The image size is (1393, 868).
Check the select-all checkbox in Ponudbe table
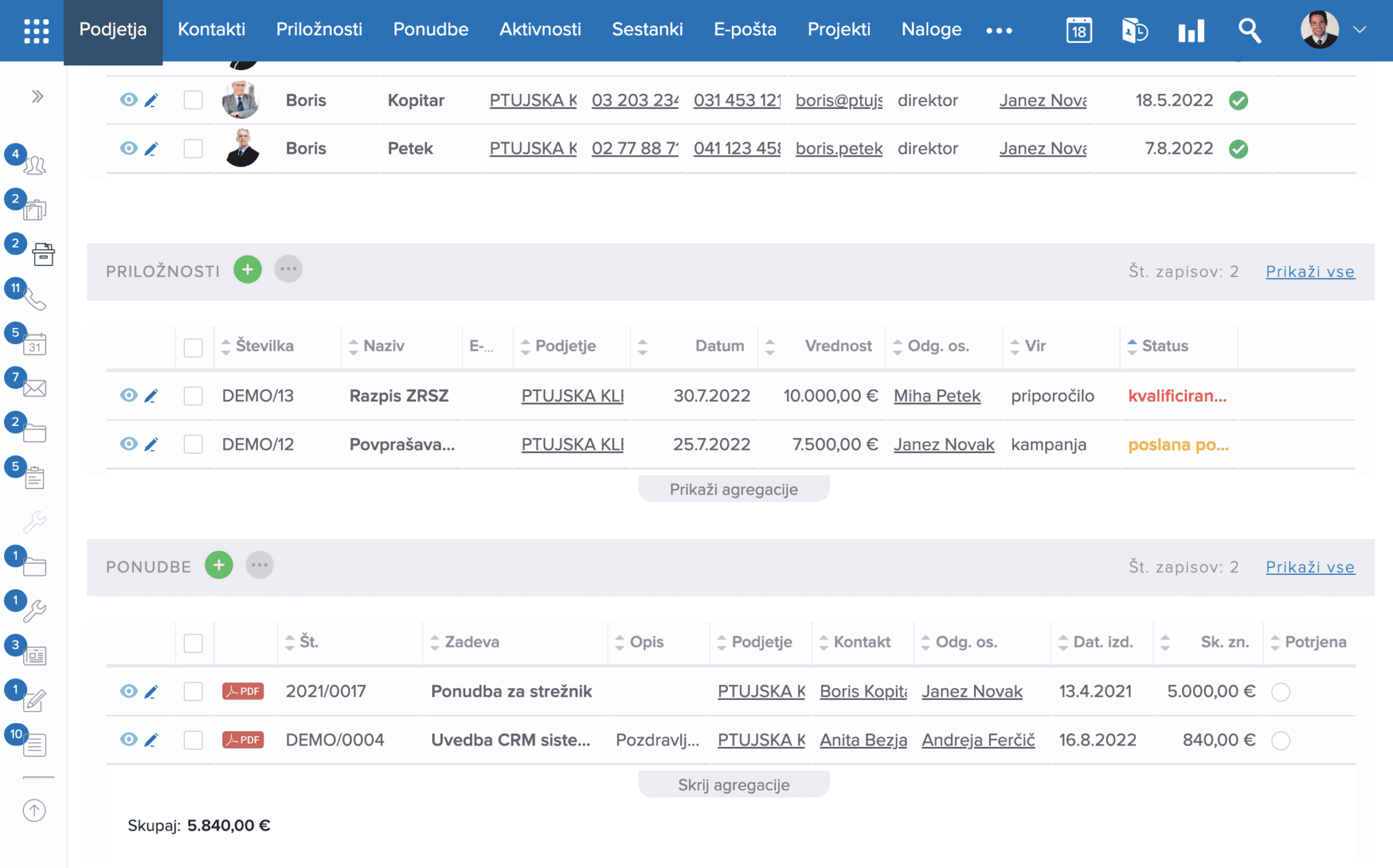194,641
